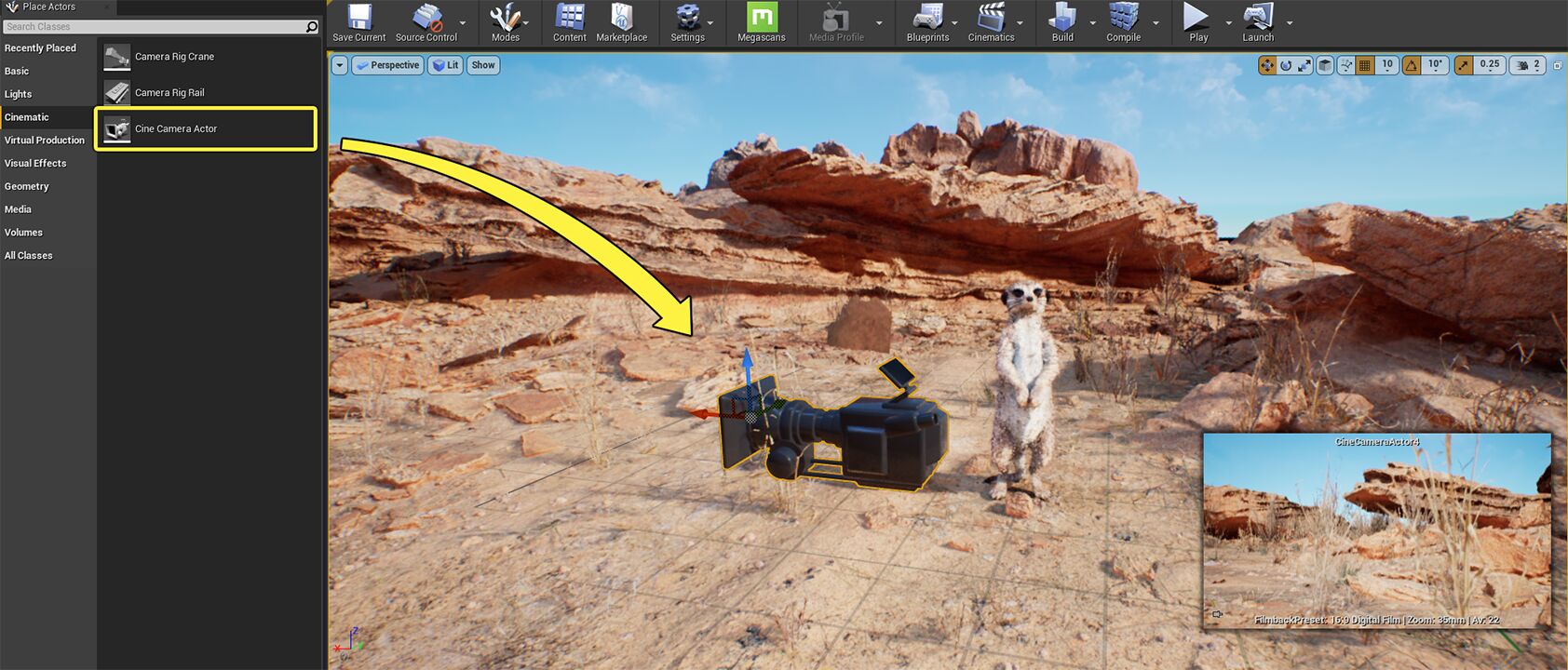1568x670 pixels.
Task: Open the grid snap value 10 dropdown
Action: [x=1386, y=65]
